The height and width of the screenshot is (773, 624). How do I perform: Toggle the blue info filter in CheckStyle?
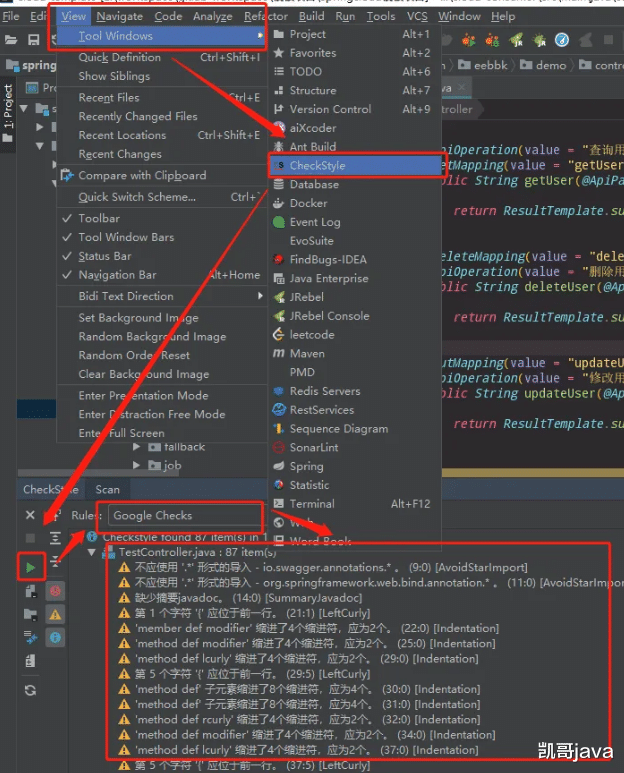[x=55, y=637]
